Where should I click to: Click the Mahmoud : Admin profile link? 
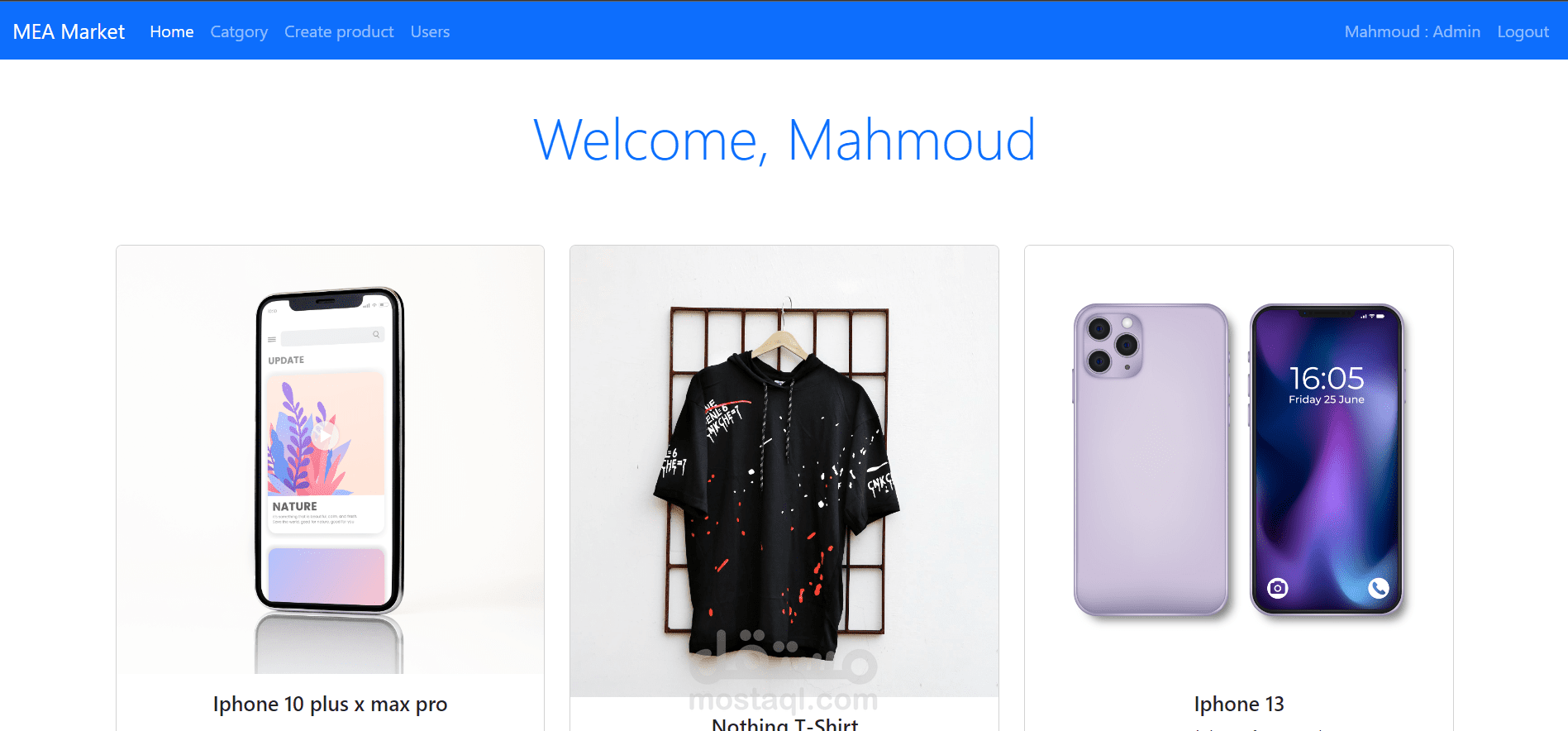(1412, 31)
